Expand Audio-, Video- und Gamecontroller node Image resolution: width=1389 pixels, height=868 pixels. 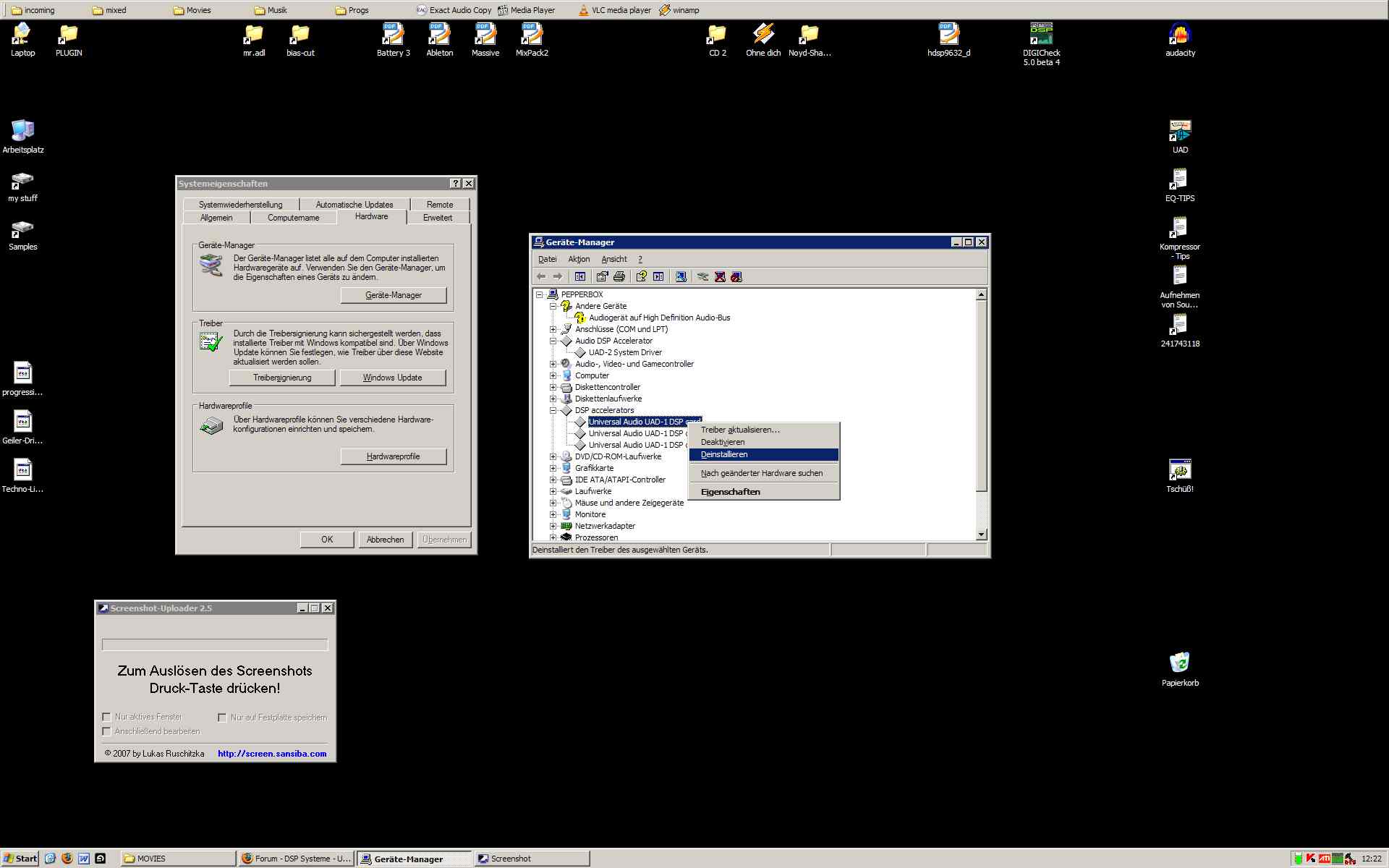(x=553, y=364)
